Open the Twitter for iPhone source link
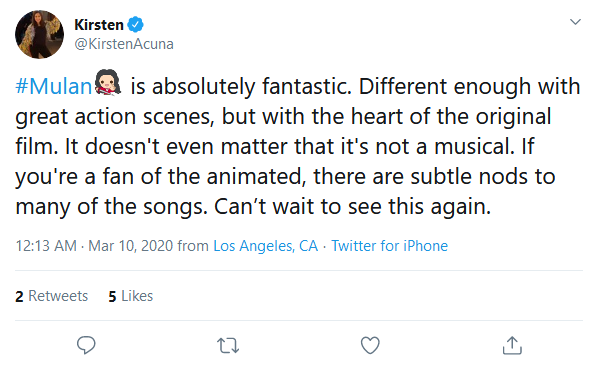This screenshot has width=598, height=369. (389, 246)
